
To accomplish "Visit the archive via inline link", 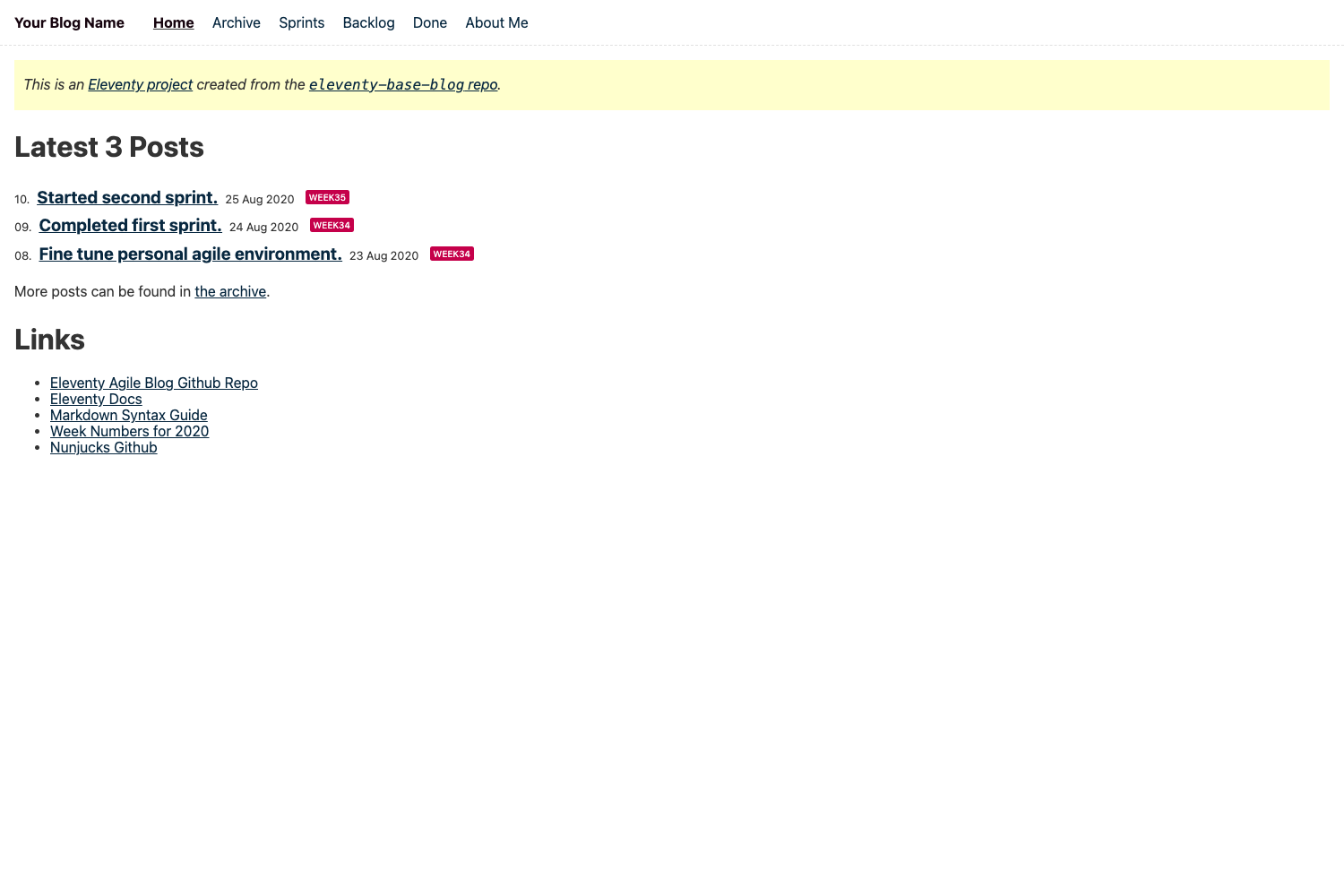I will pos(230,291).
